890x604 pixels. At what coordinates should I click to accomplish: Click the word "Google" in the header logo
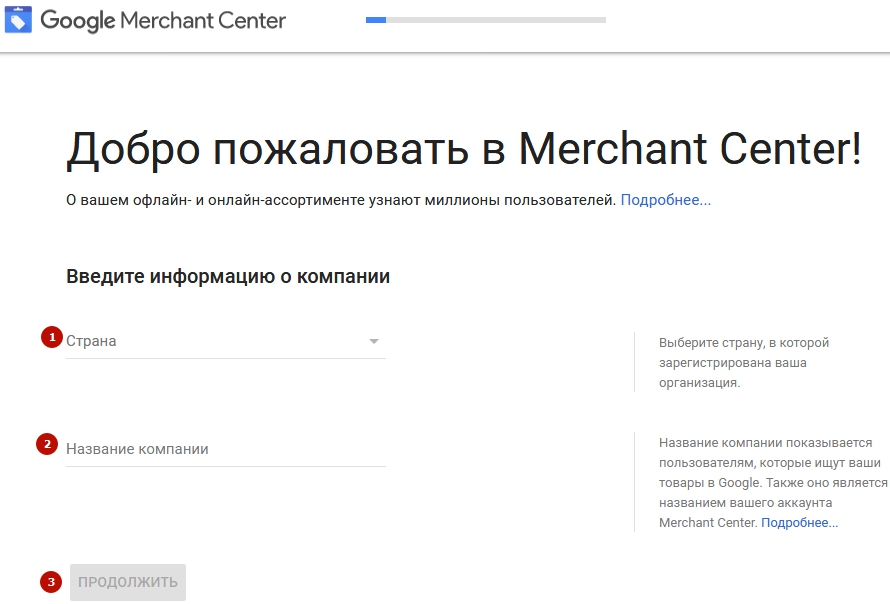click(x=78, y=21)
